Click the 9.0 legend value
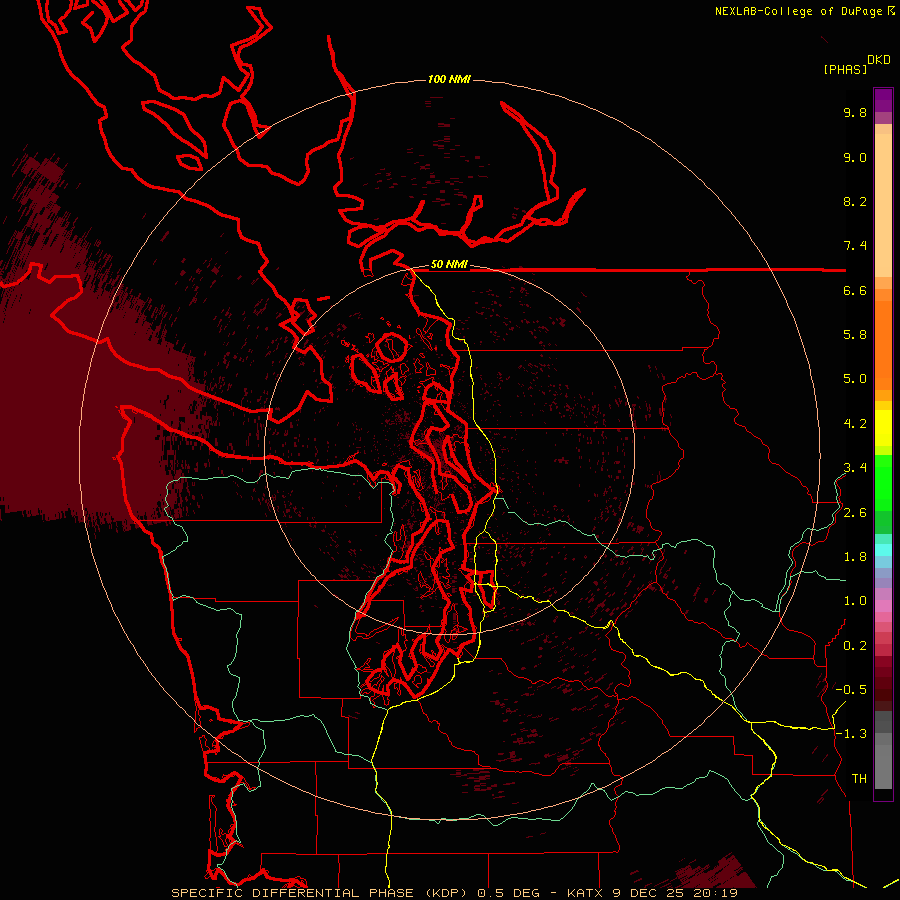900x900 pixels. coord(855,157)
